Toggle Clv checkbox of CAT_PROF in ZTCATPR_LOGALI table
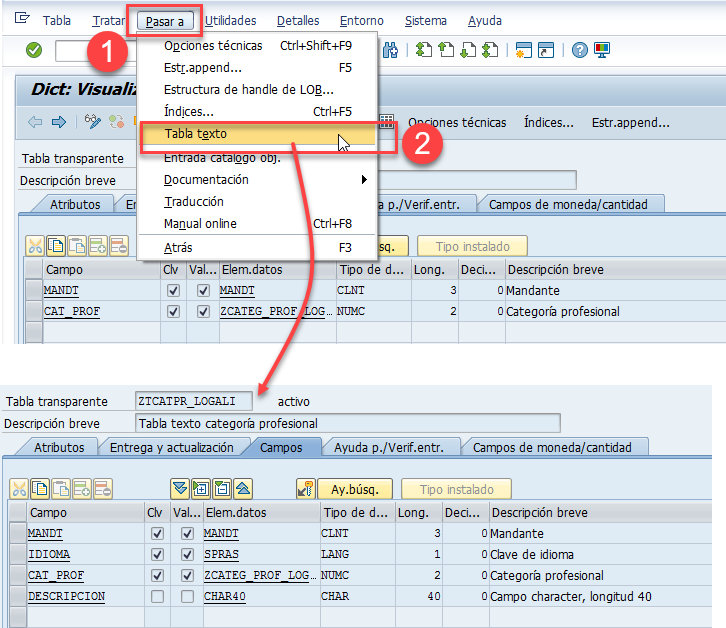Image resolution: width=726 pixels, height=628 pixels. [x=157, y=575]
